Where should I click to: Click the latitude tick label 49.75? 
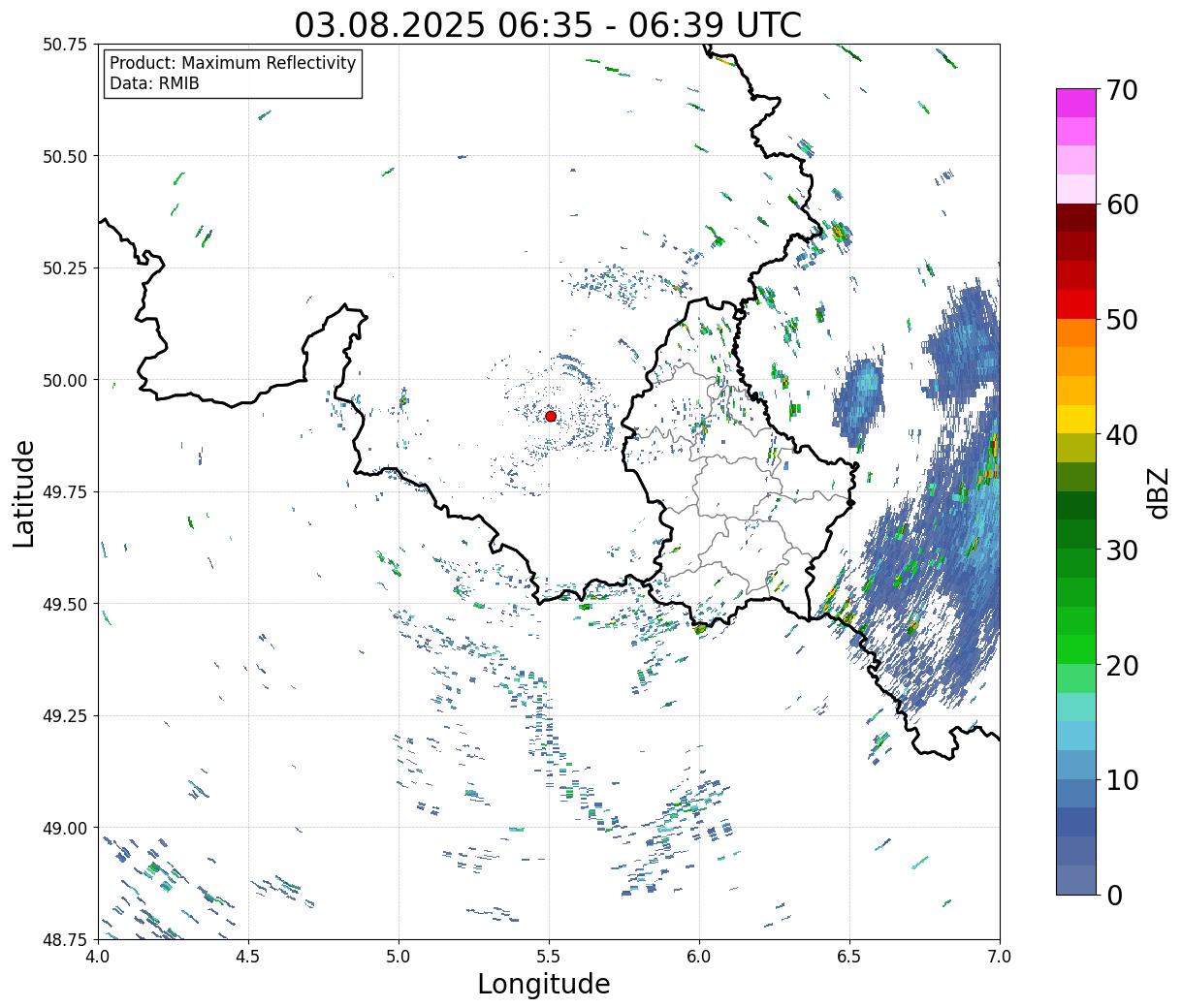(x=65, y=492)
